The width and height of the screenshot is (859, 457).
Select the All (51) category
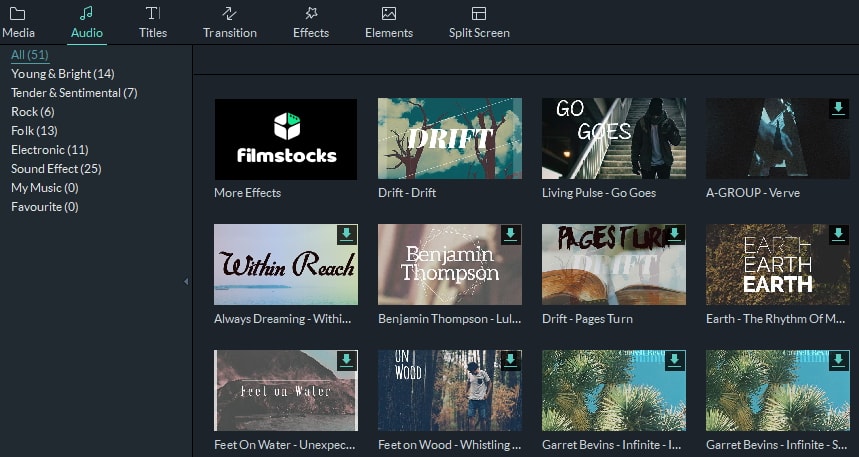tap(30, 55)
